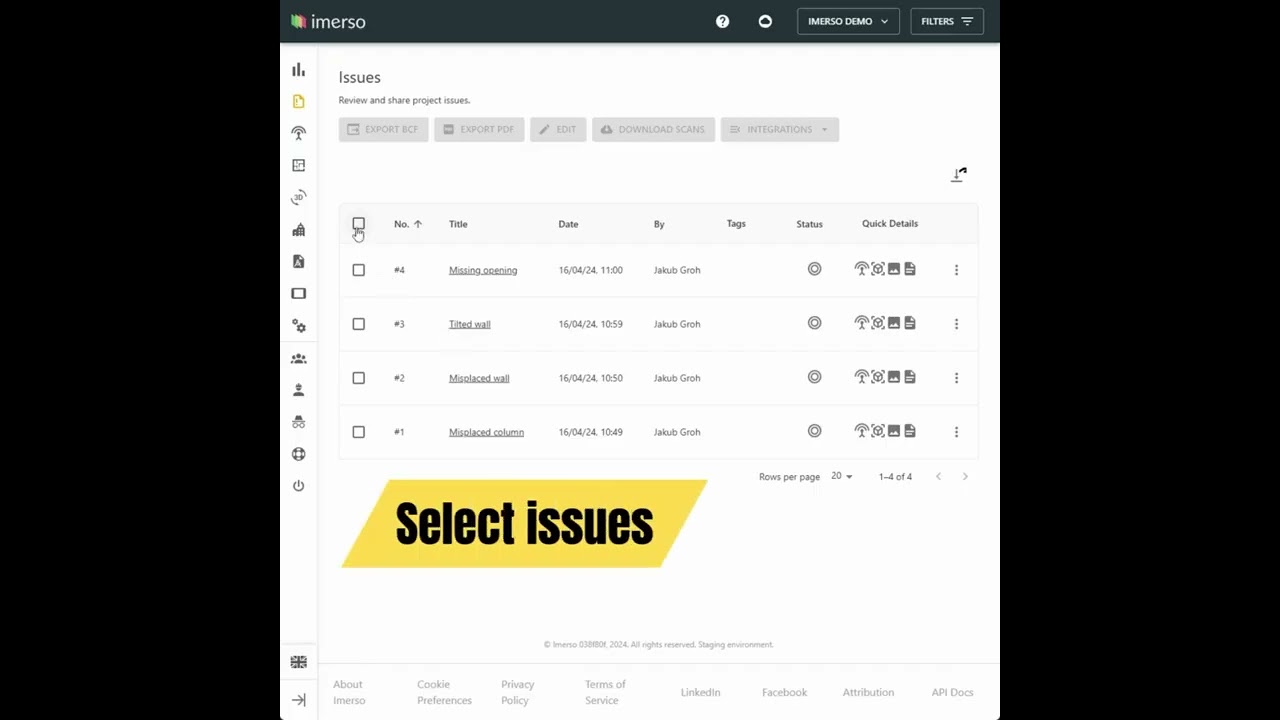The width and height of the screenshot is (1280, 720).
Task: Open the IMERSO DEMO project dropdown
Action: click(848, 21)
